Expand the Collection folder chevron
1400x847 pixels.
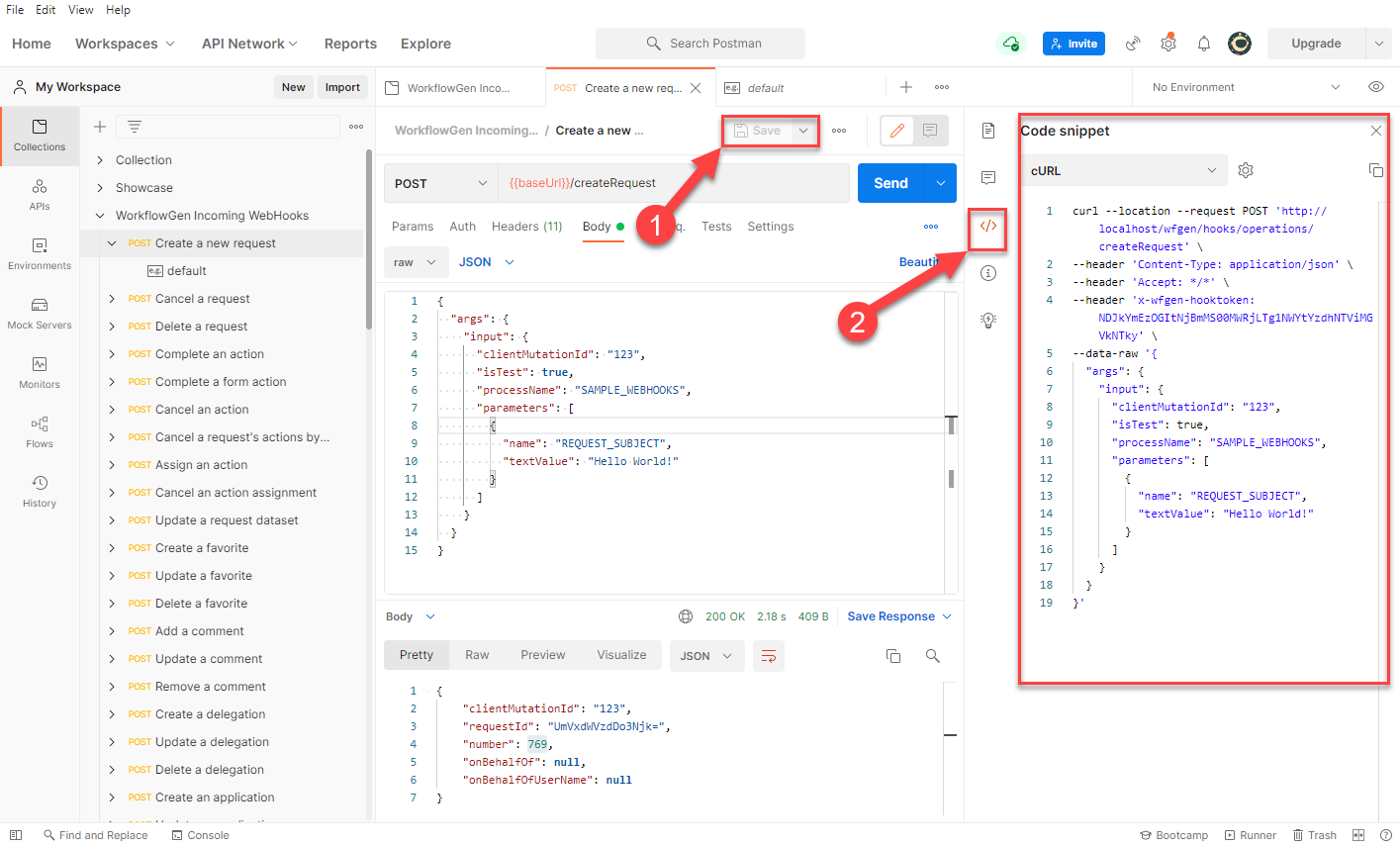click(100, 160)
